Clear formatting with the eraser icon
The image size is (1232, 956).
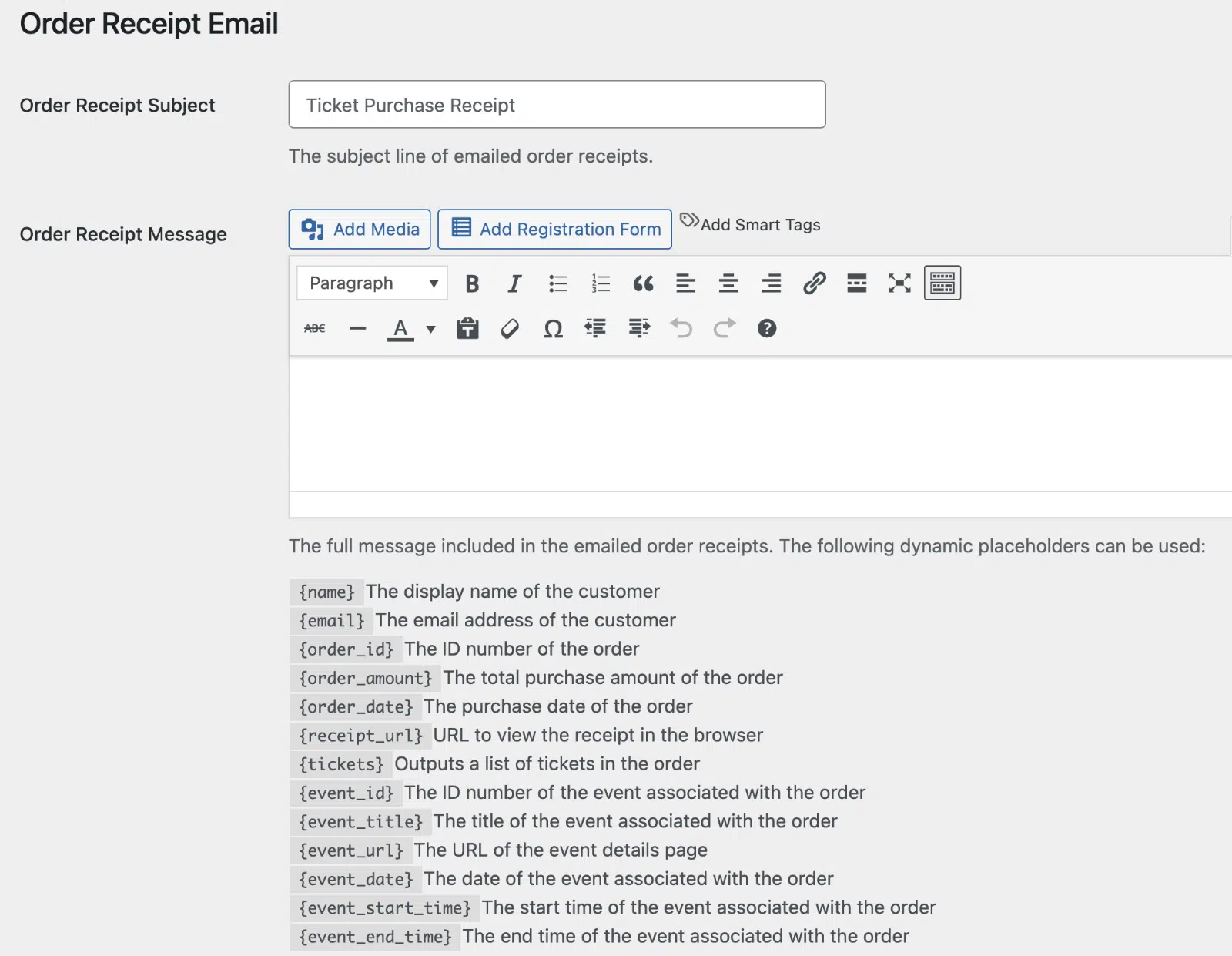tap(510, 329)
